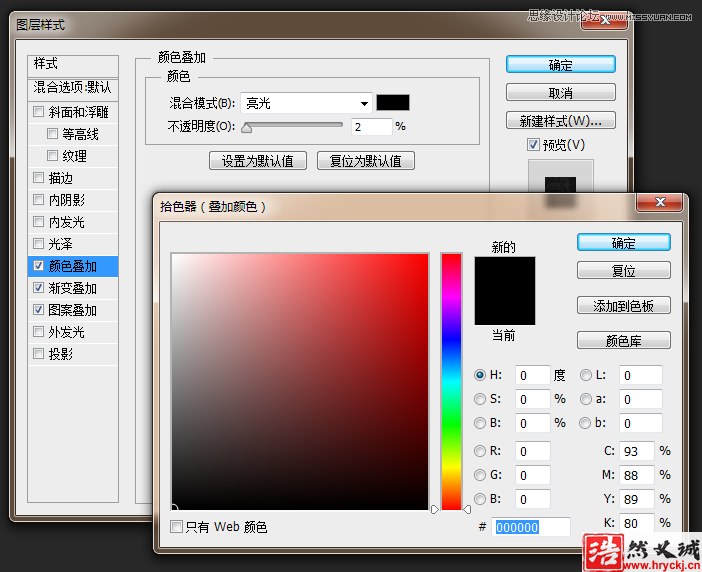
Task: Click the L: value input field
Action: (x=641, y=375)
